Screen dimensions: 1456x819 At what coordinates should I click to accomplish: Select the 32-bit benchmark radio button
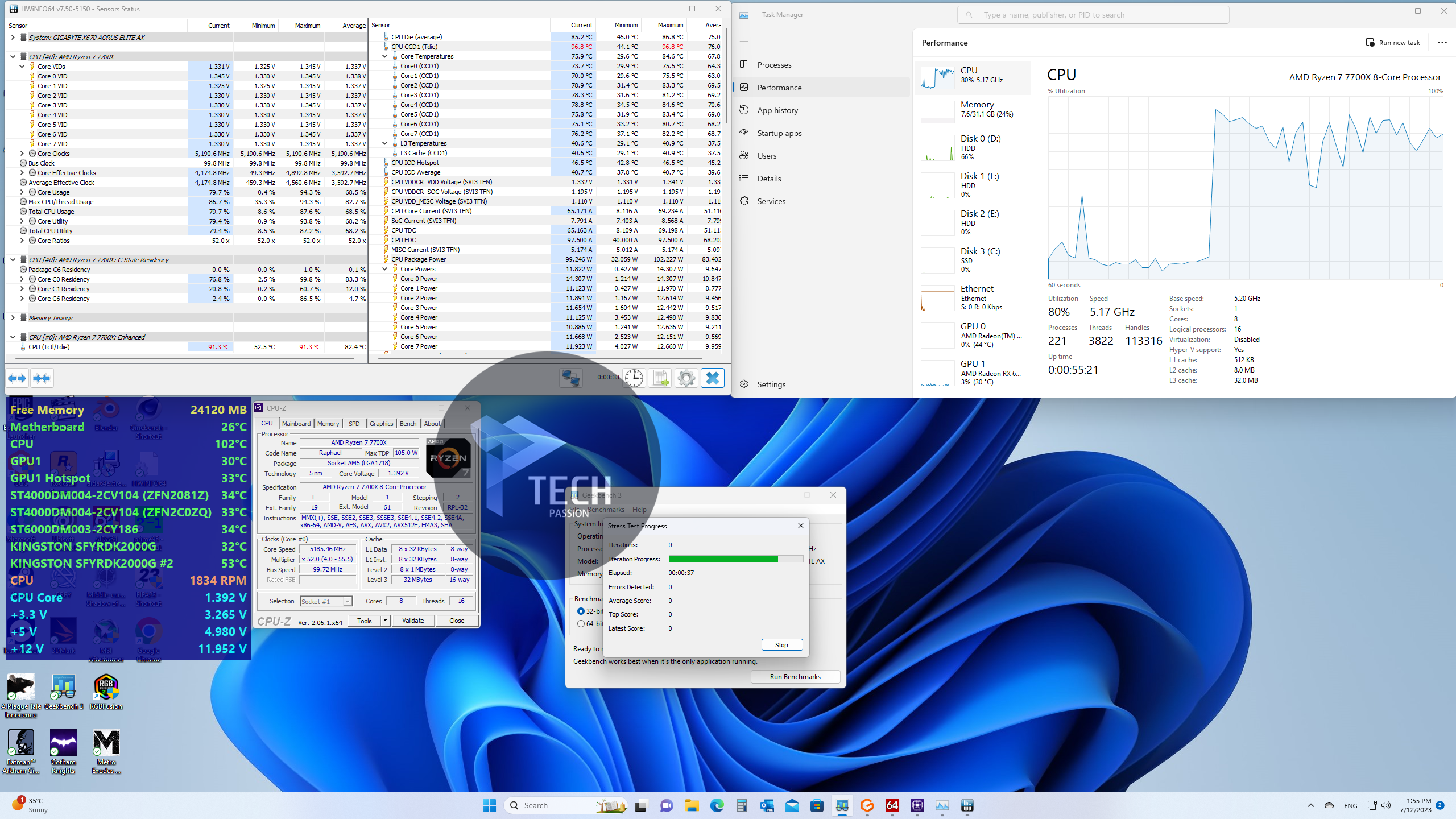tap(581, 611)
